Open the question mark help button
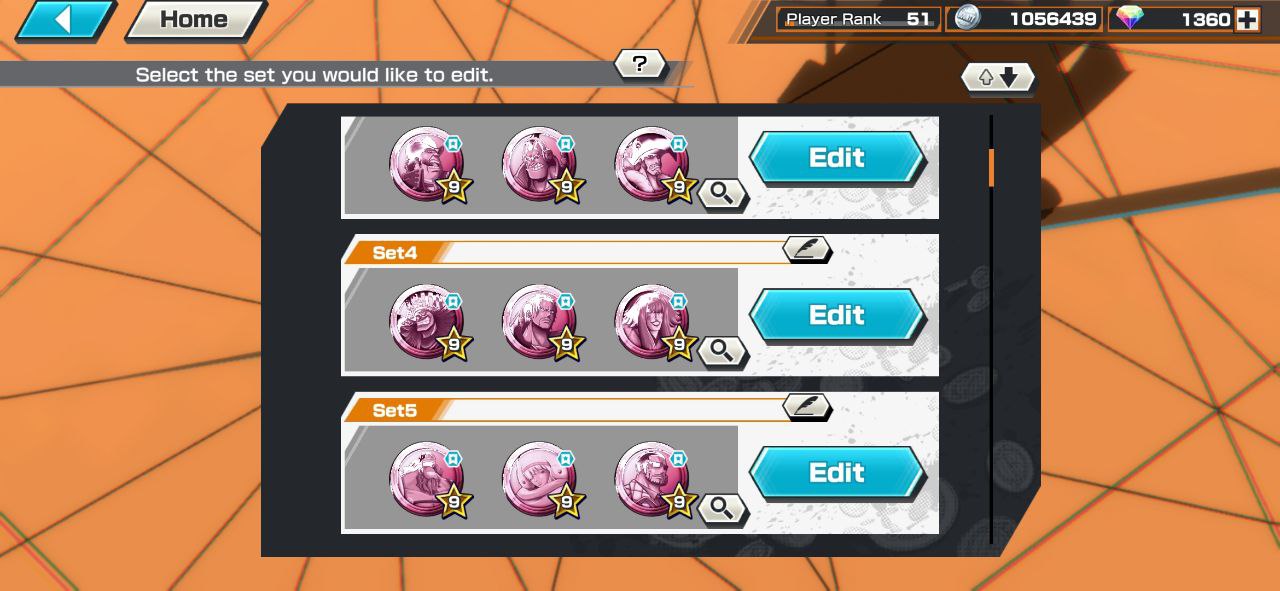The height and width of the screenshot is (591, 1280). (x=640, y=65)
